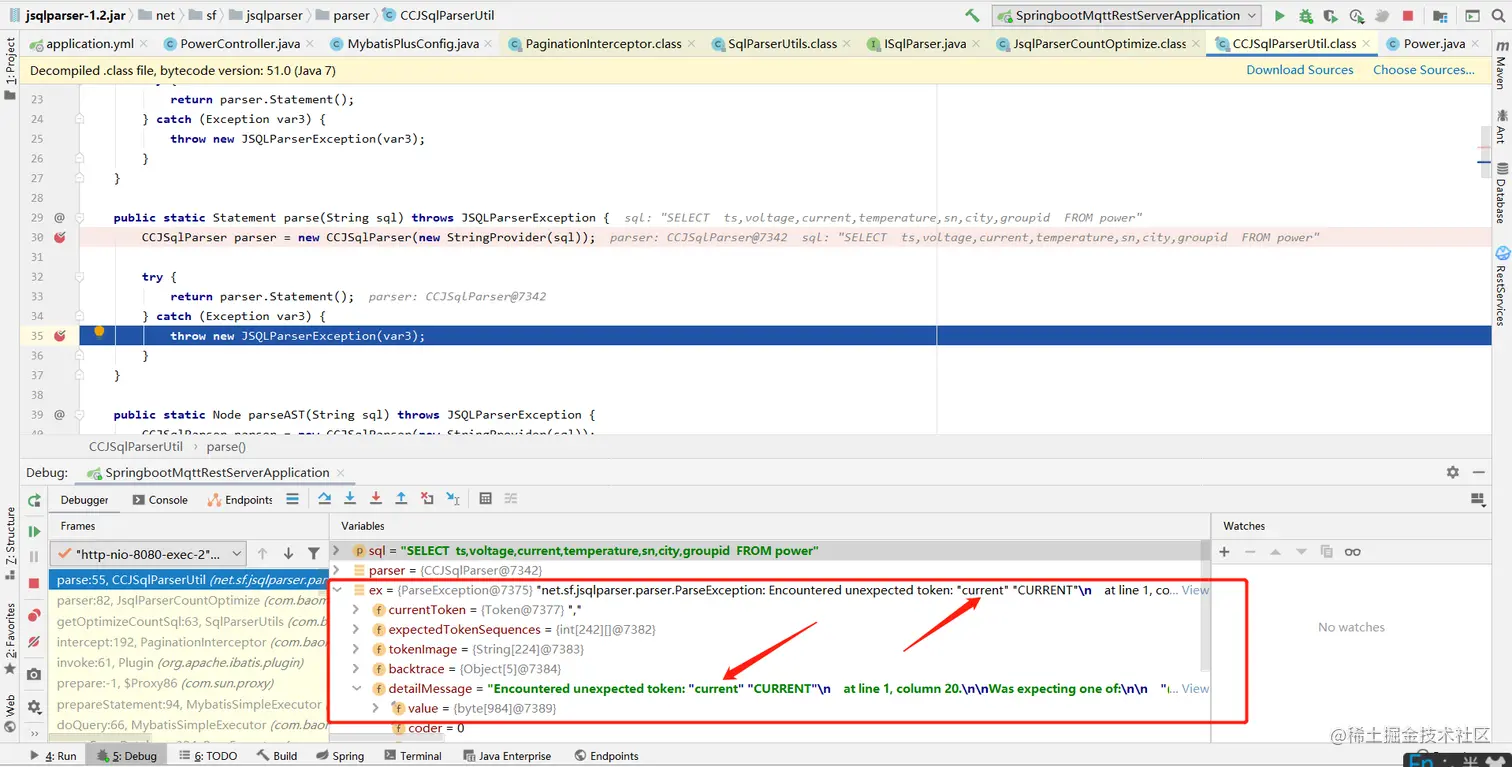
Task: Stop debugging with the debug panel red square
Action: (x=34, y=582)
